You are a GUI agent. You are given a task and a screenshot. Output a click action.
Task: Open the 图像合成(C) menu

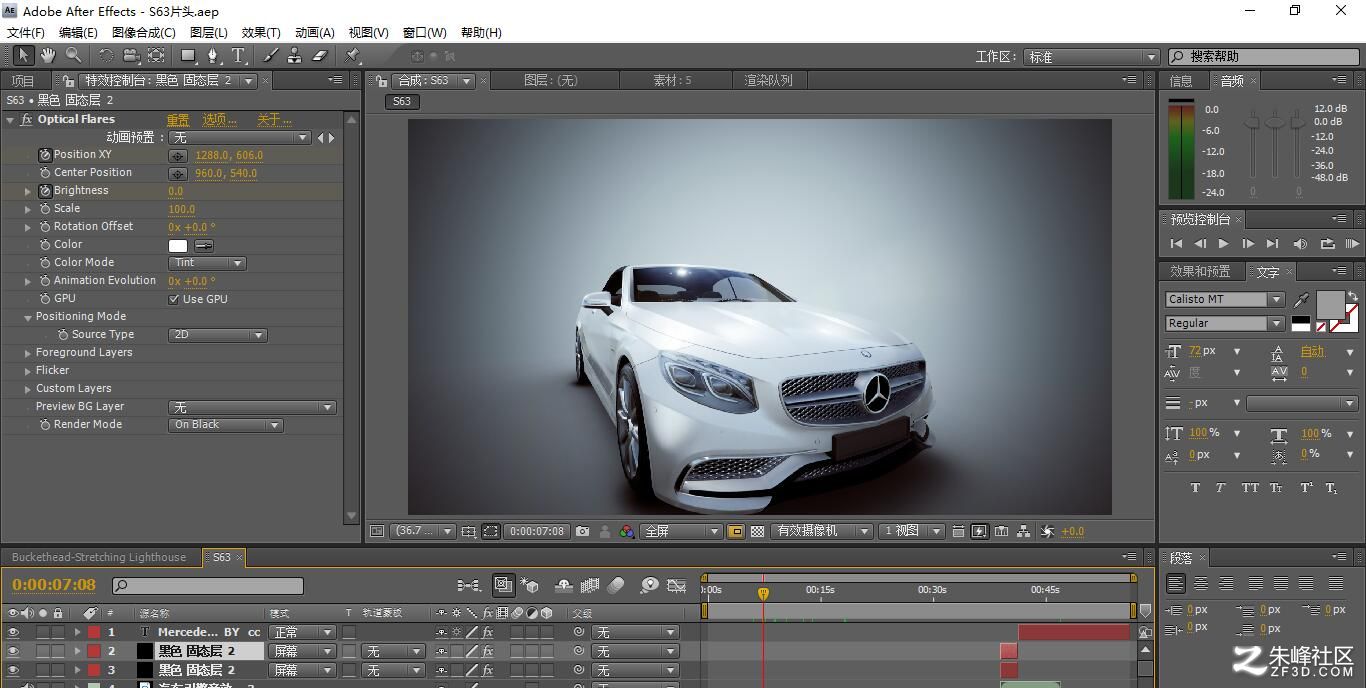pos(144,33)
